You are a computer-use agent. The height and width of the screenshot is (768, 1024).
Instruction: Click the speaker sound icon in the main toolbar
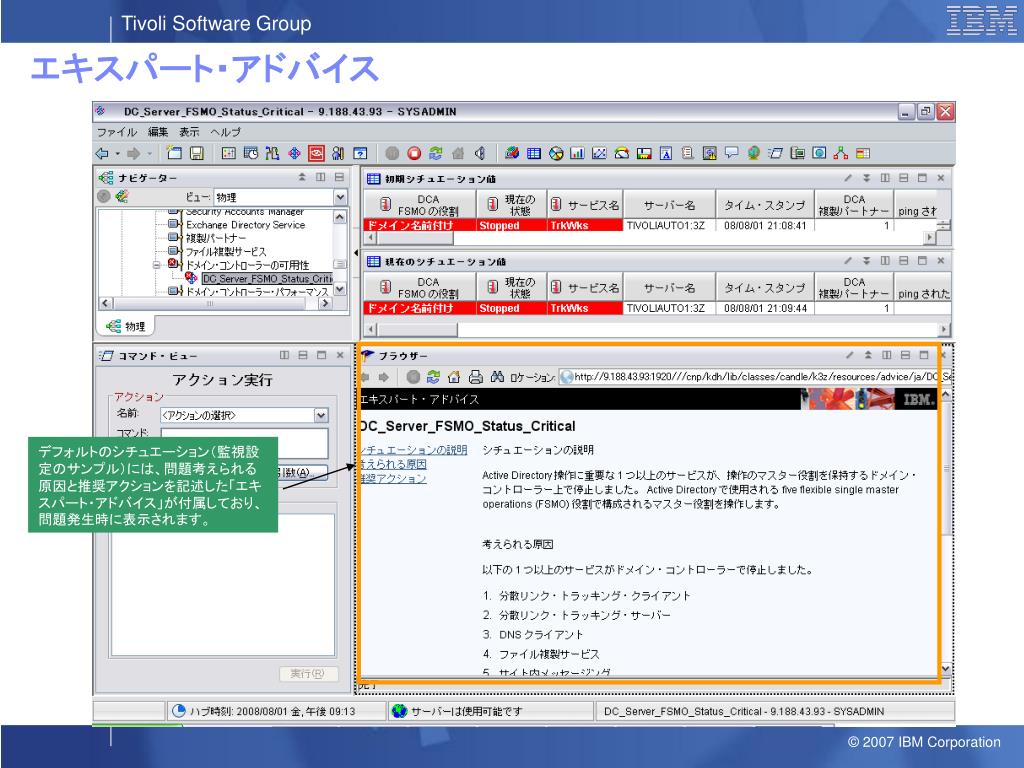pos(480,153)
